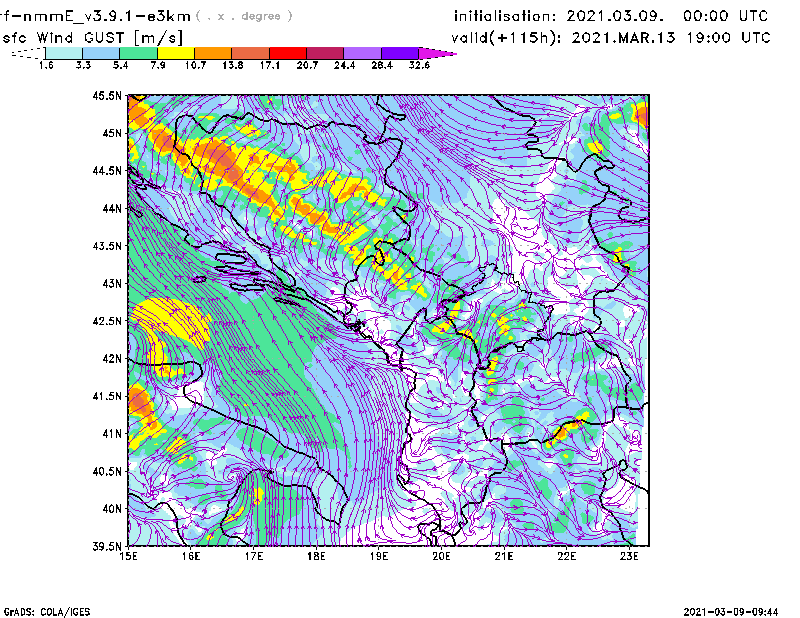
Task: Click the legend value 5.4
Action: point(120,65)
